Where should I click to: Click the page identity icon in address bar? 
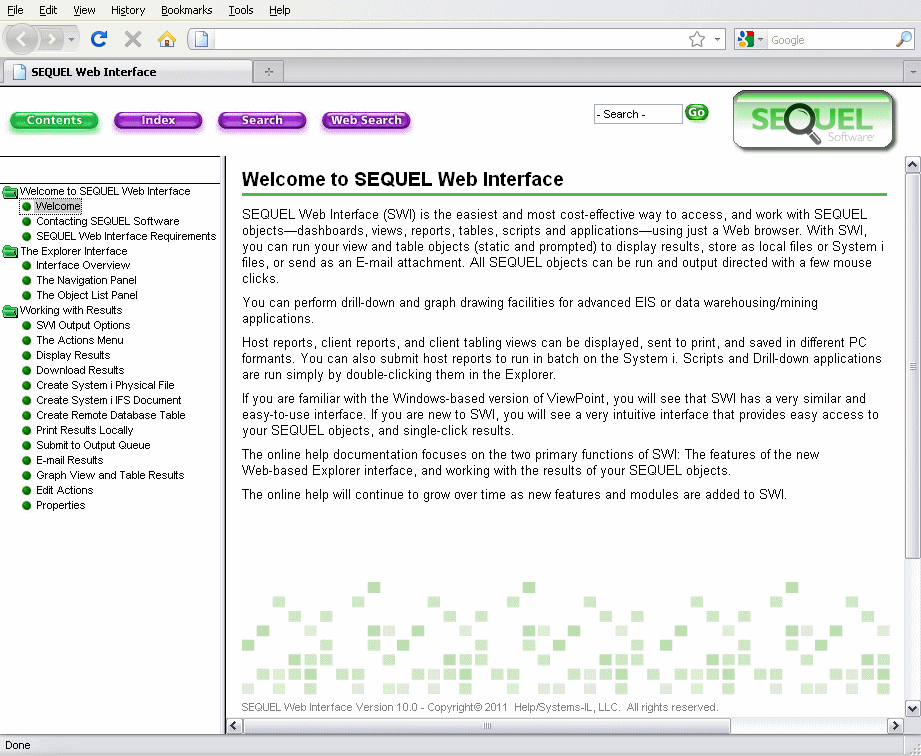(x=201, y=39)
